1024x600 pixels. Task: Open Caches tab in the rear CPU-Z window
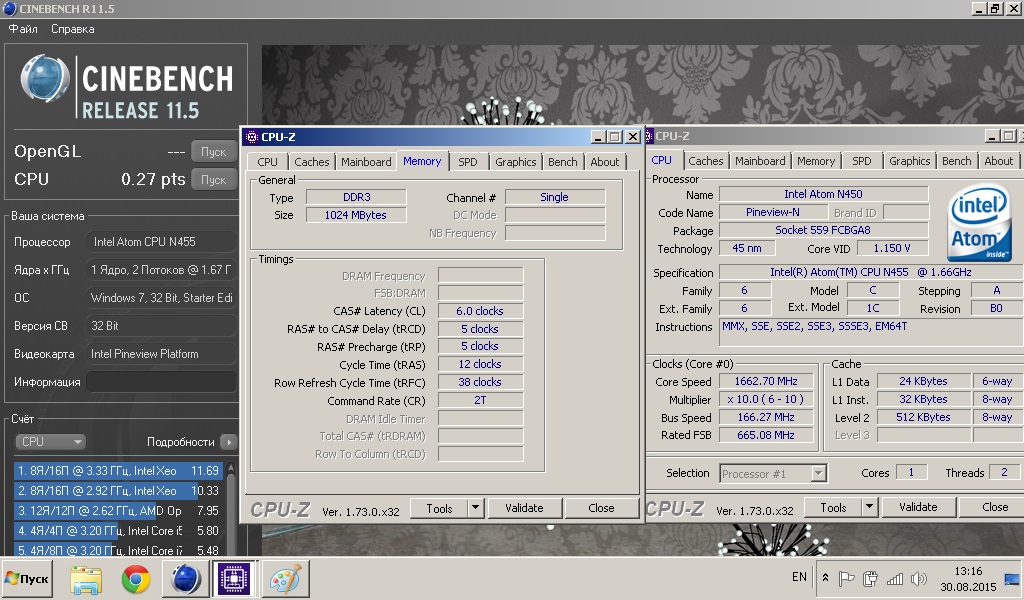705,161
